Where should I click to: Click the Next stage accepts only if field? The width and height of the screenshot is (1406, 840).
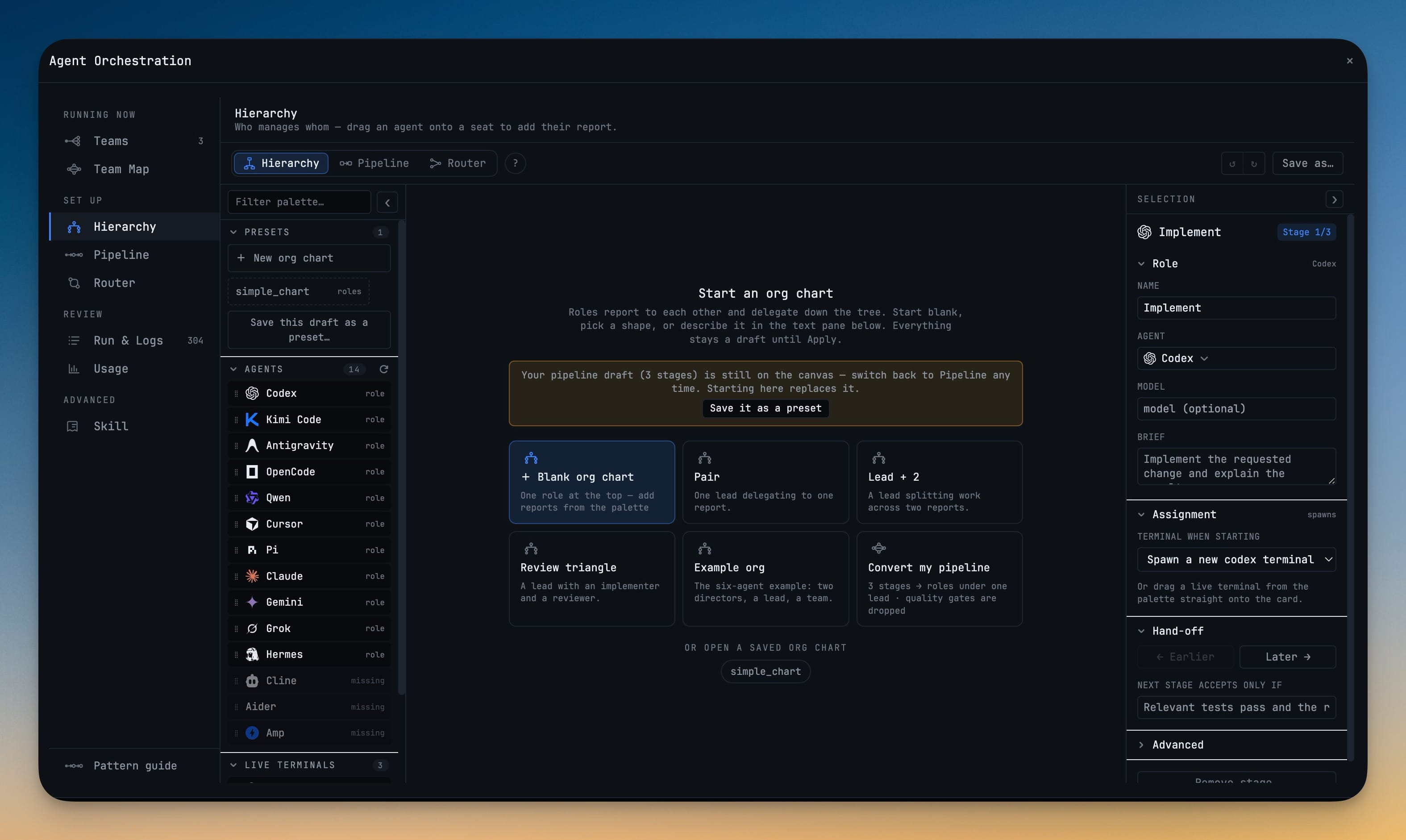pyautogui.click(x=1236, y=707)
